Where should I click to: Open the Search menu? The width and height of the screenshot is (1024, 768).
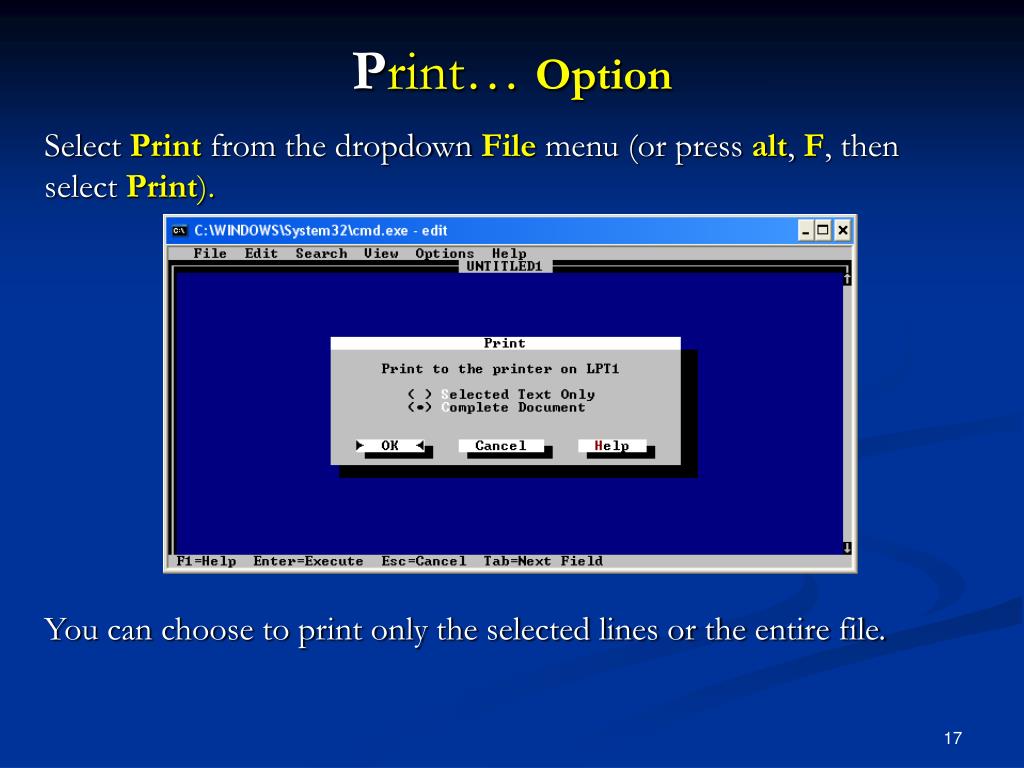[321, 253]
